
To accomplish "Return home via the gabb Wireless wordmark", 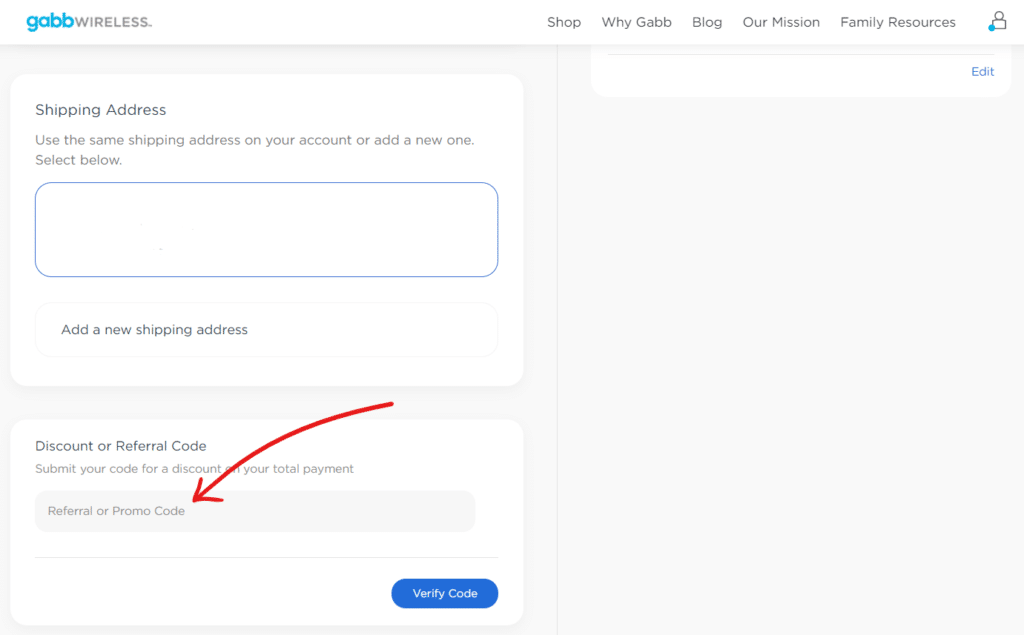I will pos(89,21).
